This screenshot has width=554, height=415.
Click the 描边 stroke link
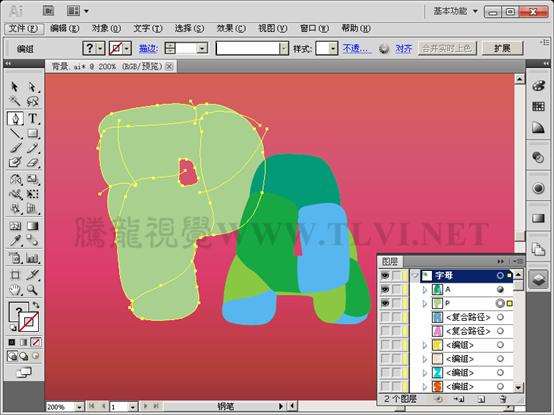[x=148, y=48]
